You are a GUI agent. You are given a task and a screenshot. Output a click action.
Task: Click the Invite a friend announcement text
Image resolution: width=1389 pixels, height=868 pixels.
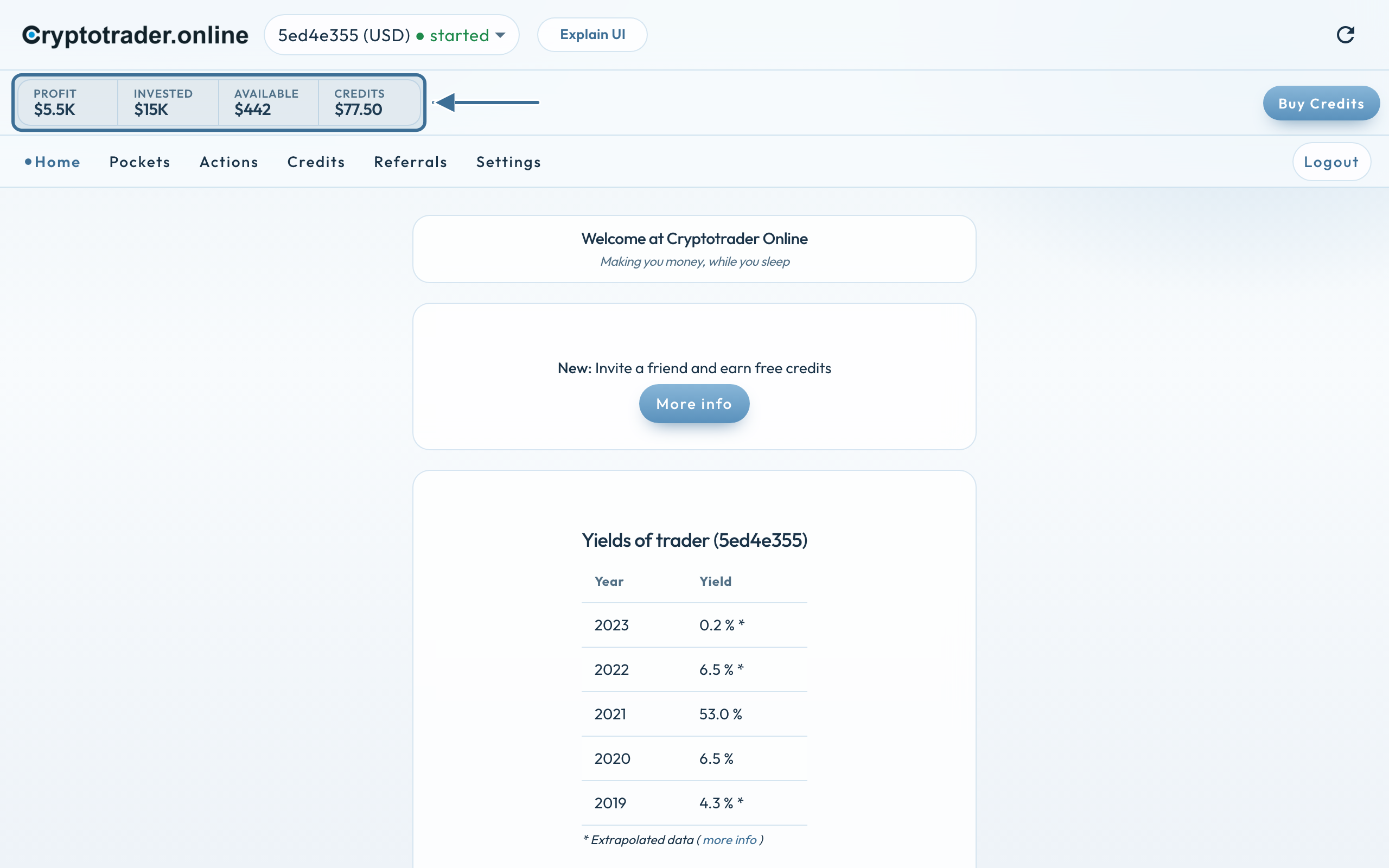pos(694,368)
